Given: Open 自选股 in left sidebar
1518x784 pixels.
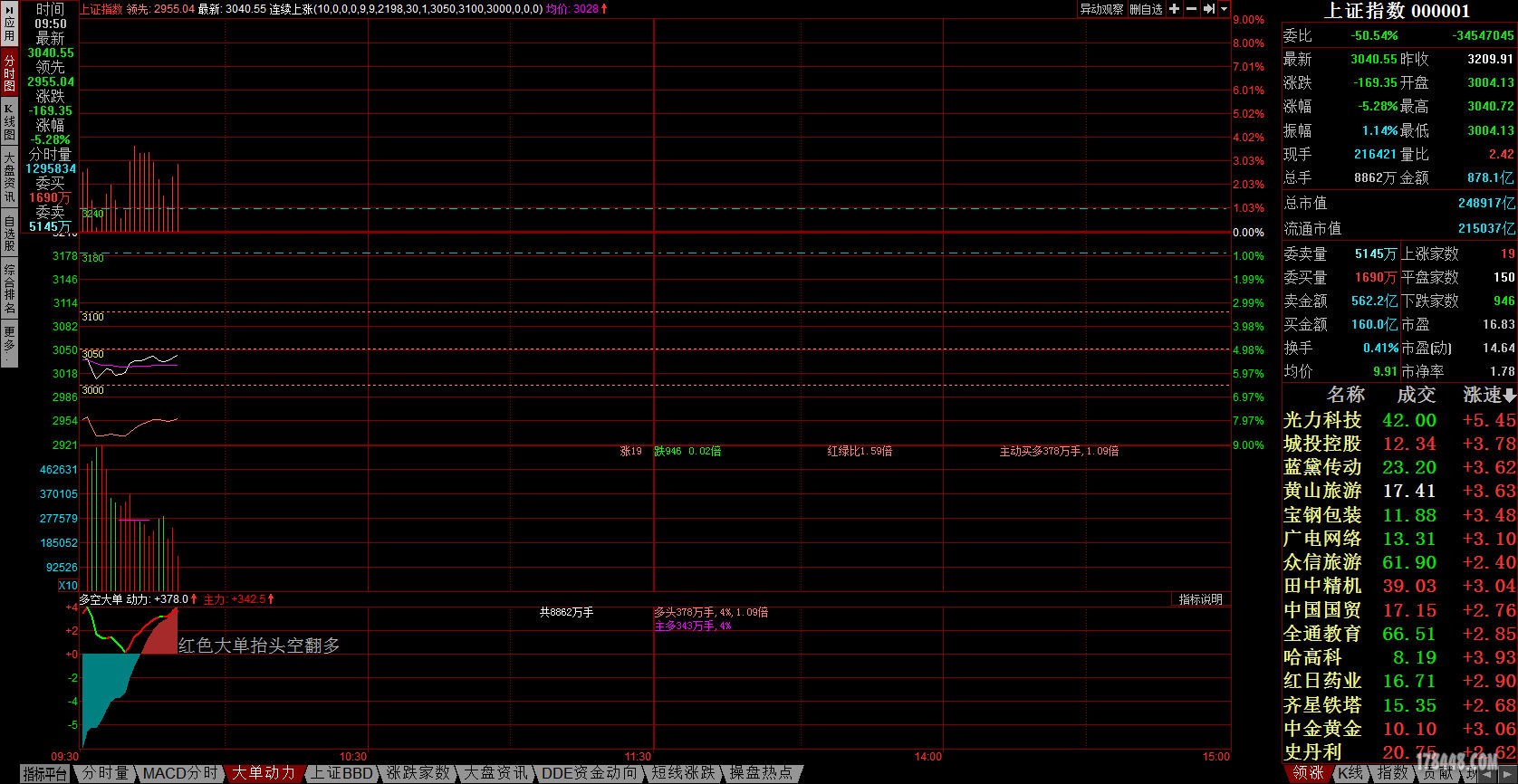Looking at the screenshot, I should 9,233.
